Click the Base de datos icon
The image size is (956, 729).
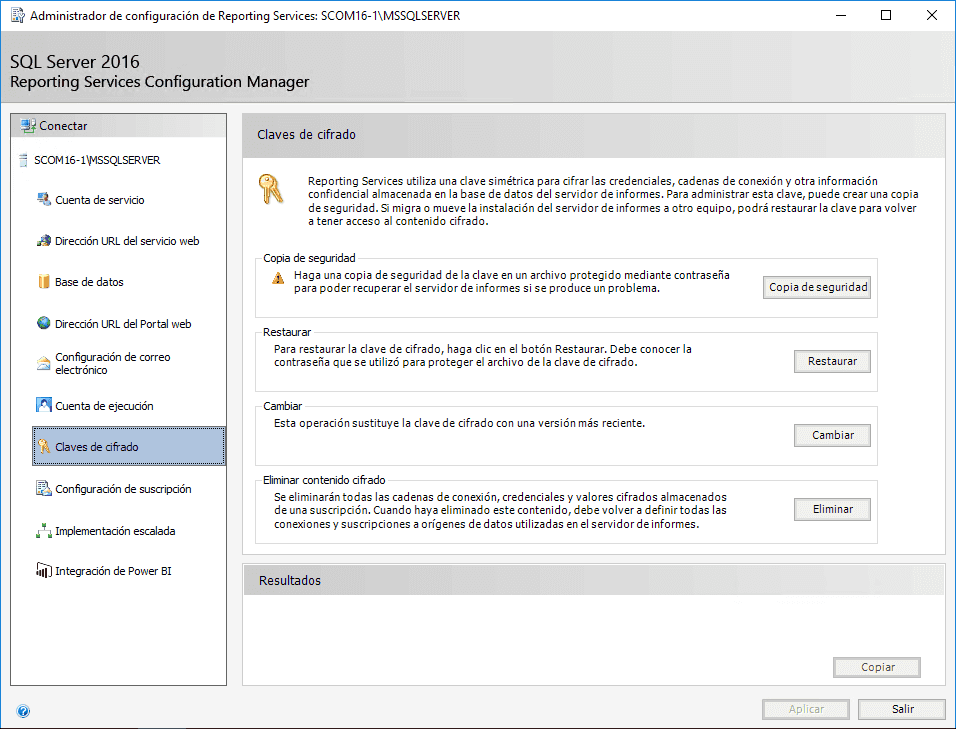(44, 282)
